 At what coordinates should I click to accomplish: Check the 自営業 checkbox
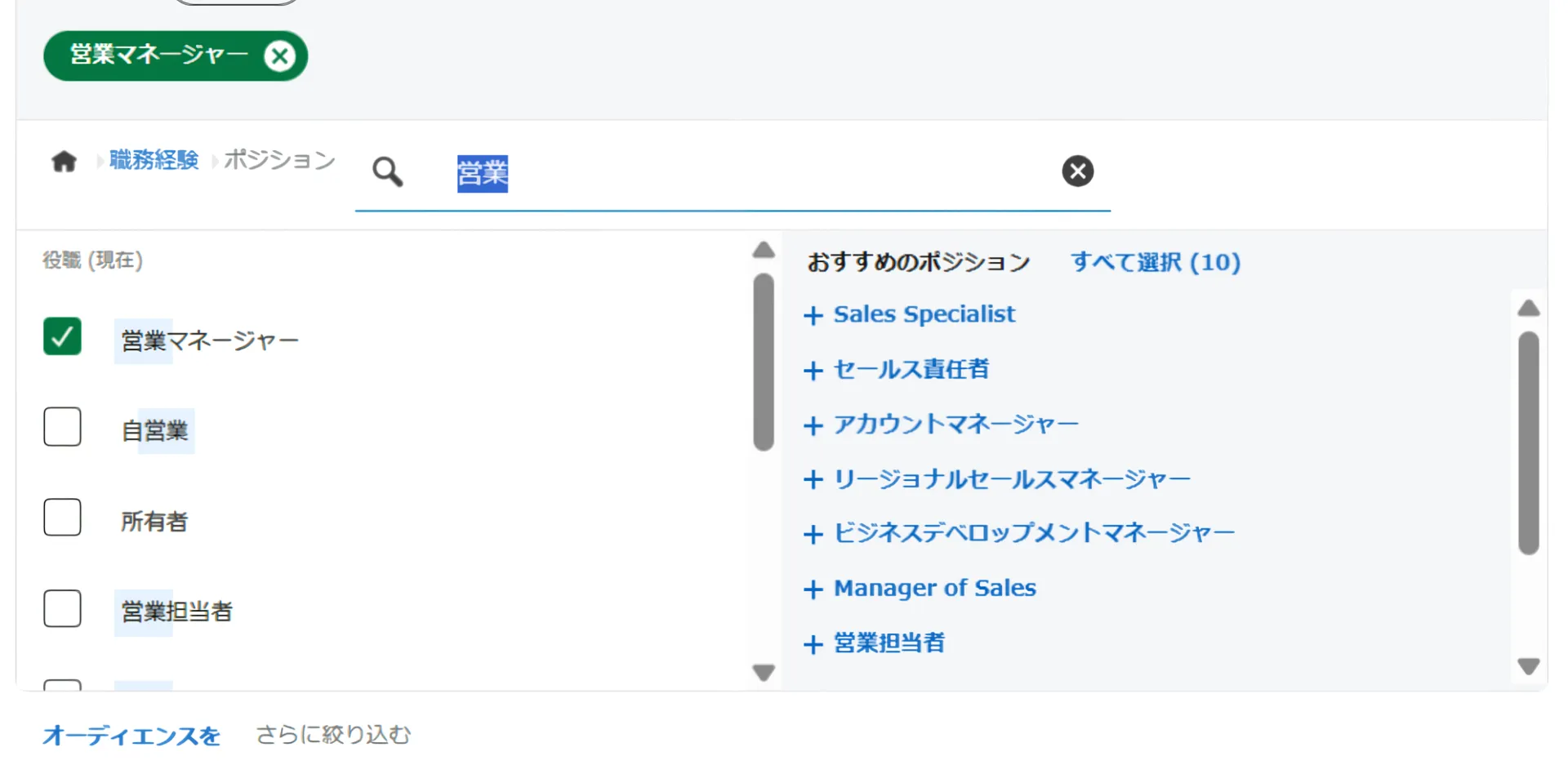(x=62, y=427)
